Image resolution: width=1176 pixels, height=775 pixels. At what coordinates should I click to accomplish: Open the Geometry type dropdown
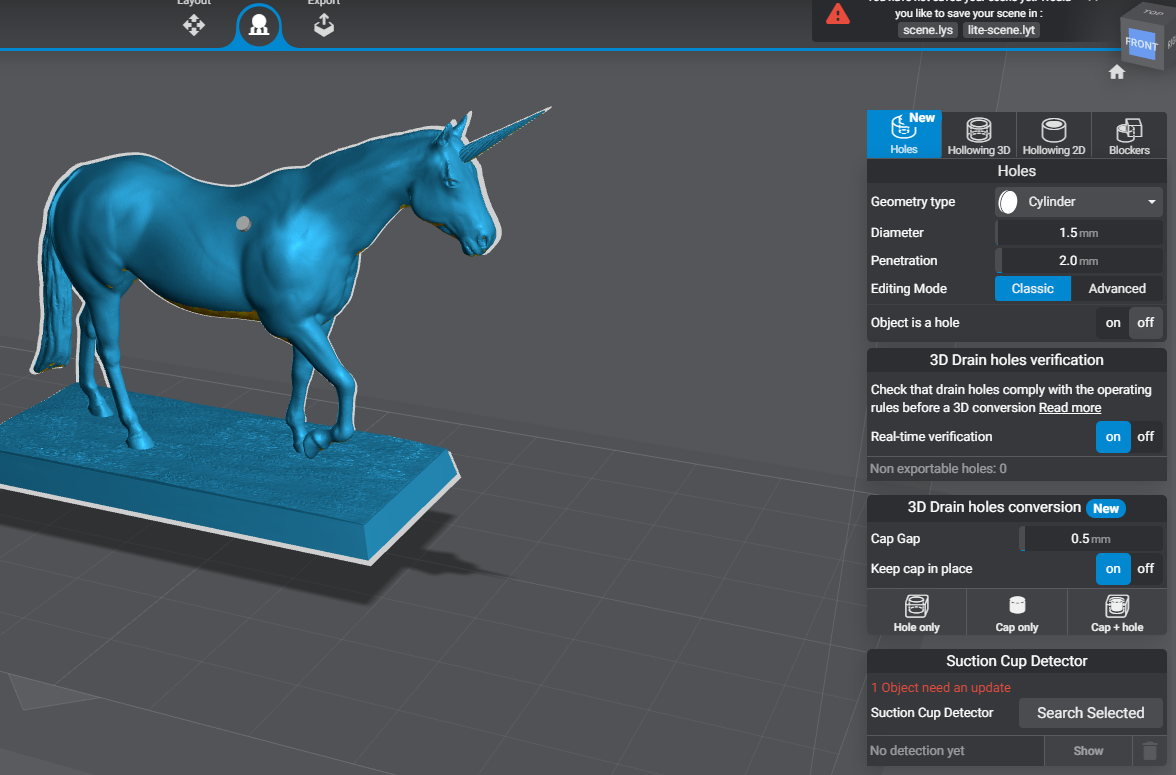[1077, 201]
